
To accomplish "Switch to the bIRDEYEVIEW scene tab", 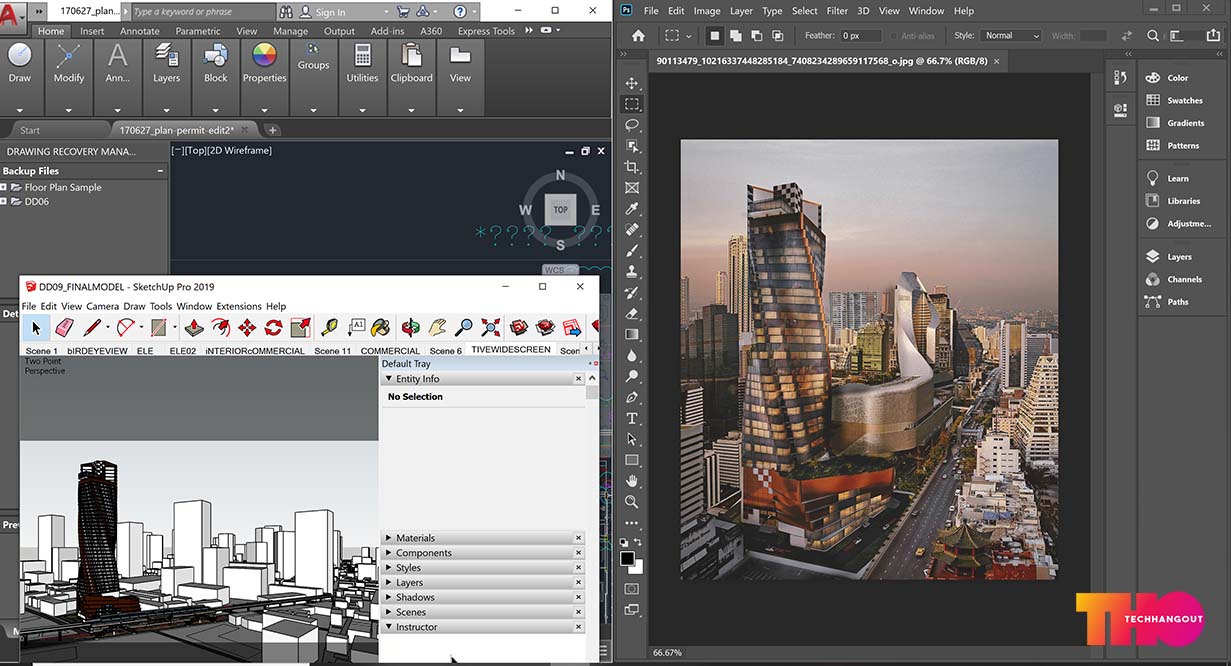I will [x=98, y=351].
